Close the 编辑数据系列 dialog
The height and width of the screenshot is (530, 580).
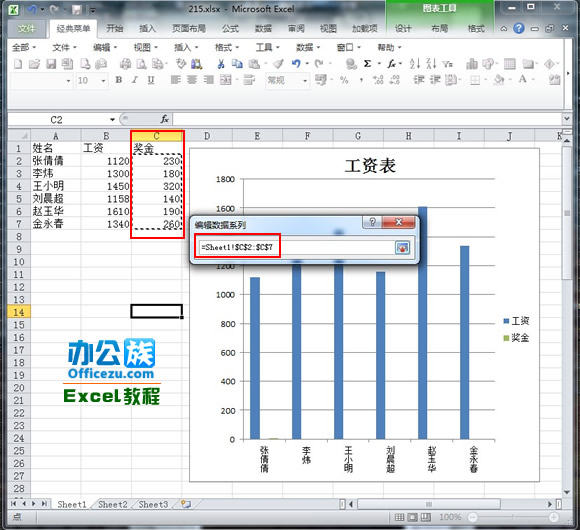(x=399, y=222)
